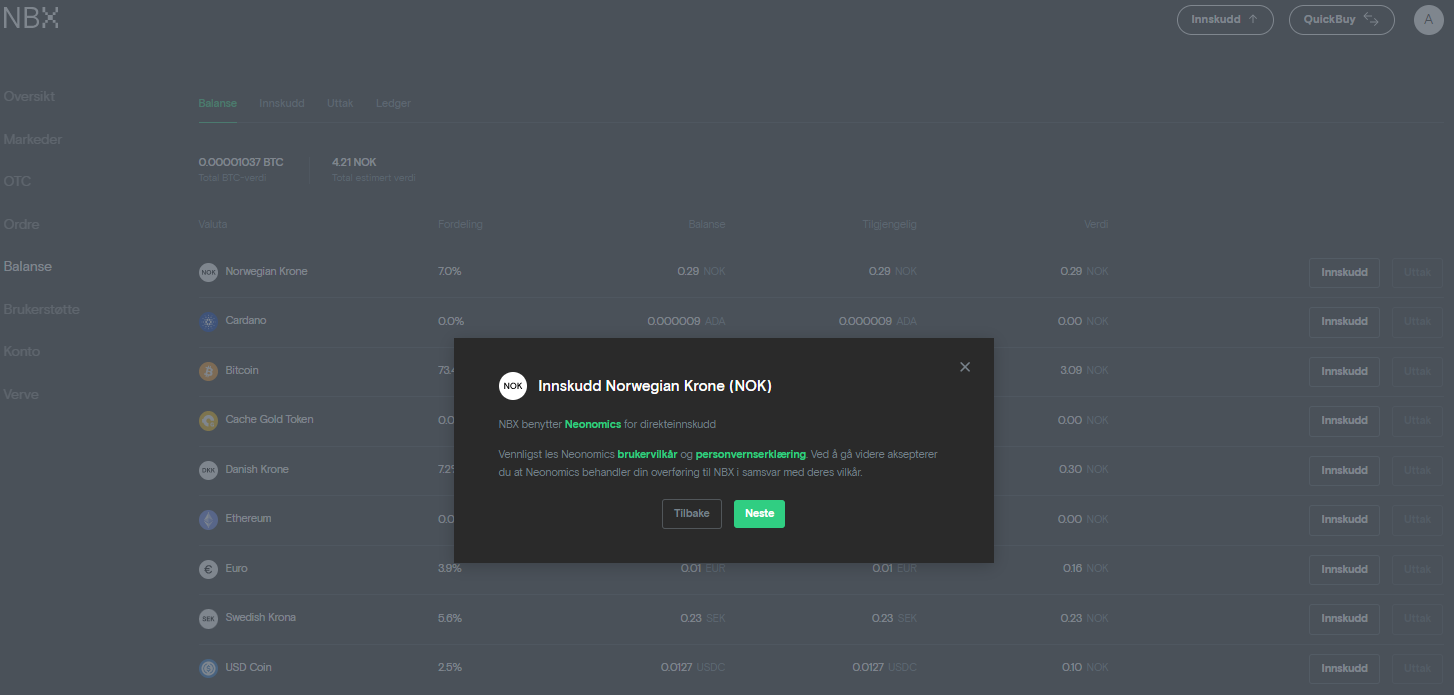Screen dimensions: 1454x695
Task: Click the NBX logo
Action: click(x=31, y=18)
